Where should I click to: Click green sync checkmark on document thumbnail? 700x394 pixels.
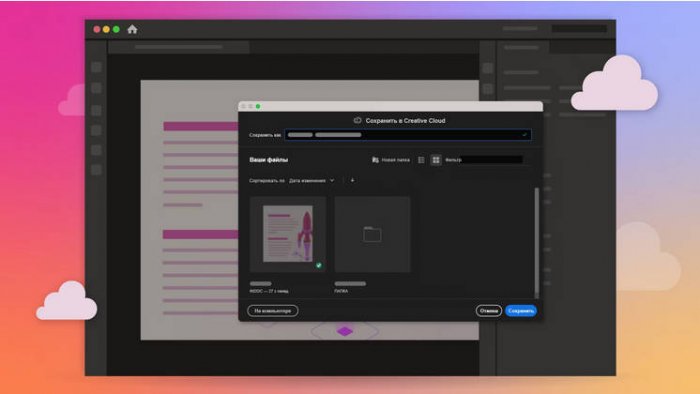click(319, 265)
